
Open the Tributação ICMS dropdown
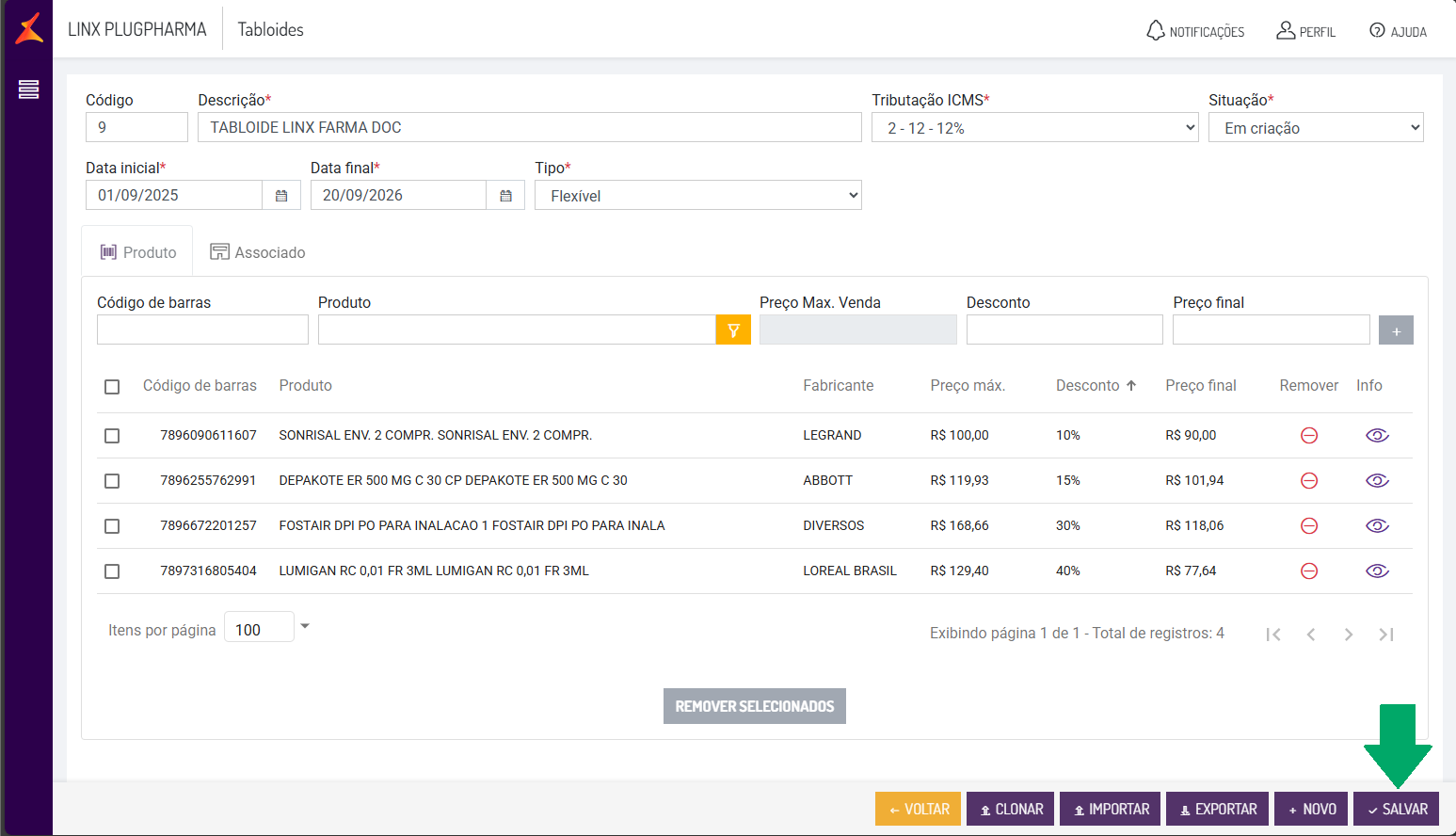[x=1035, y=127]
